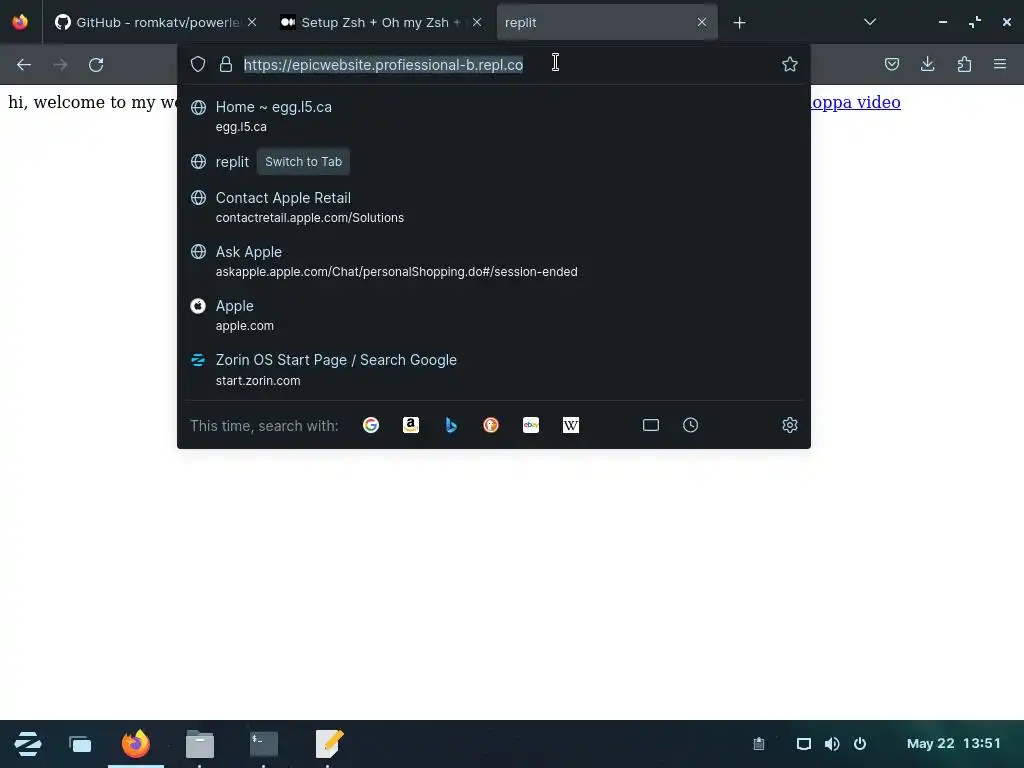Switch to the Setup Zsh + Oh my Zsh tab
The height and width of the screenshot is (768, 1024).
pyautogui.click(x=381, y=22)
